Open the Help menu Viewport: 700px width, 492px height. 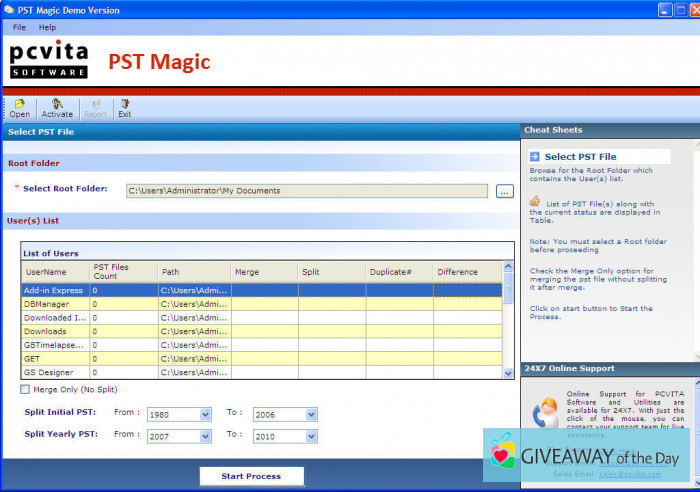pos(47,27)
